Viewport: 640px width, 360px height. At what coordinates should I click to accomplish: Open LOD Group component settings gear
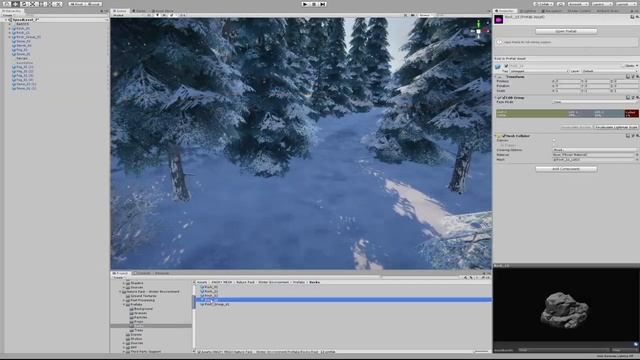click(x=638, y=98)
